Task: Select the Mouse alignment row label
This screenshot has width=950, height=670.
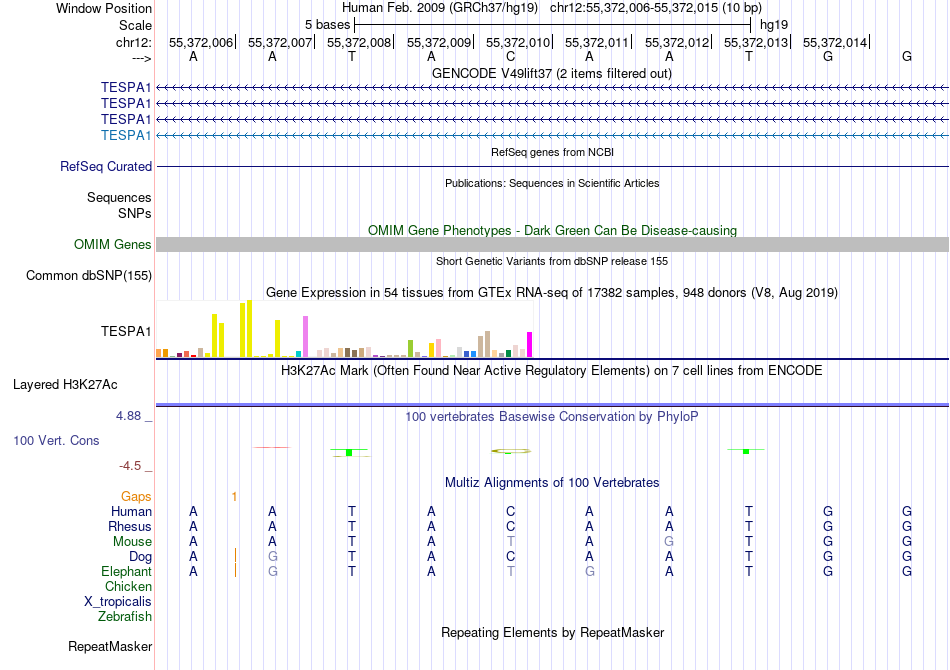Action: tap(132, 542)
